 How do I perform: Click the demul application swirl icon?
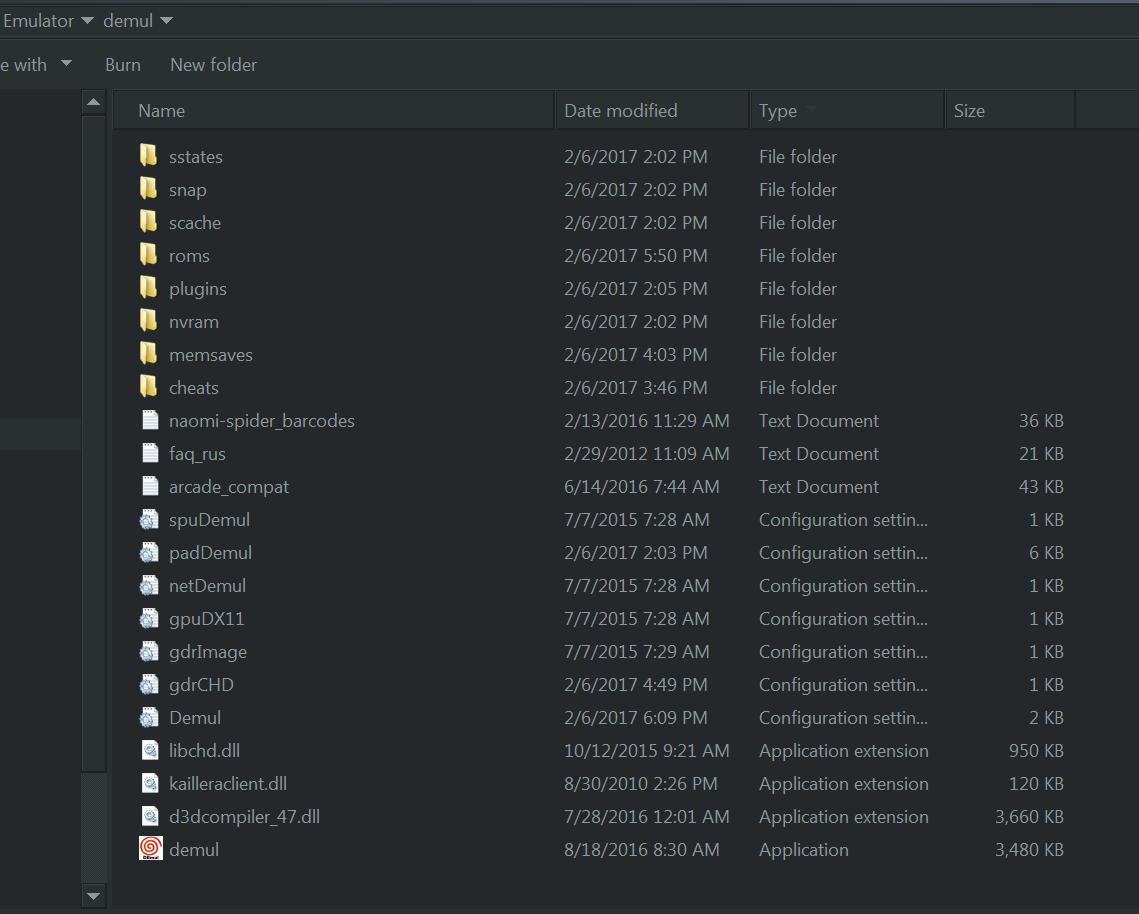pos(150,849)
